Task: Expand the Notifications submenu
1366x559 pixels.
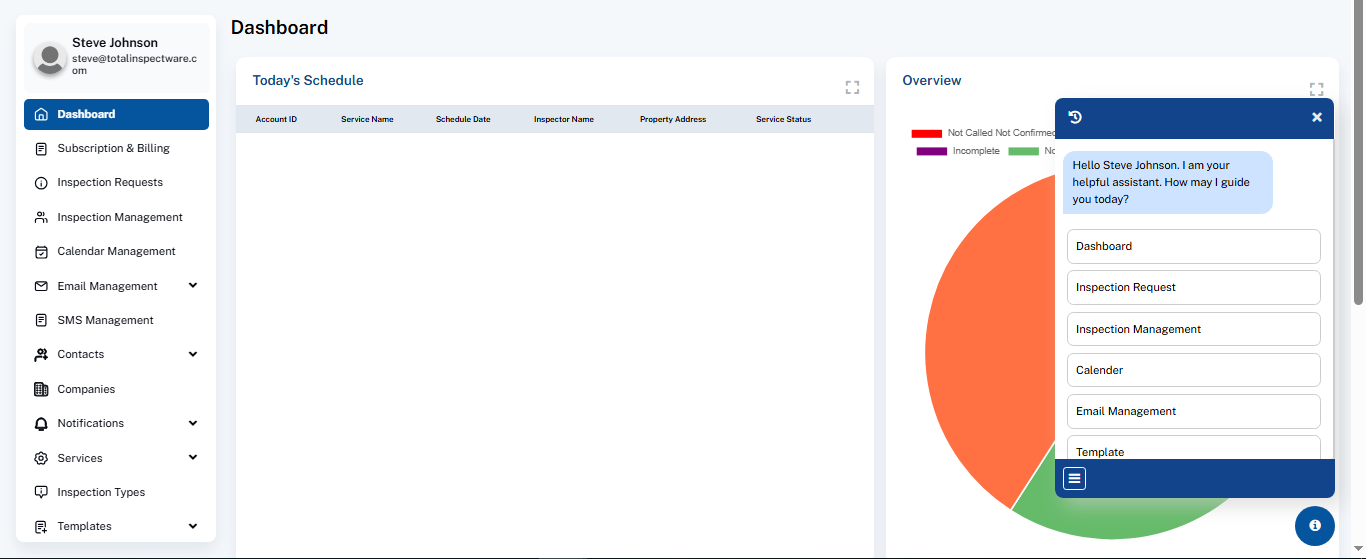Action: pyautogui.click(x=193, y=423)
